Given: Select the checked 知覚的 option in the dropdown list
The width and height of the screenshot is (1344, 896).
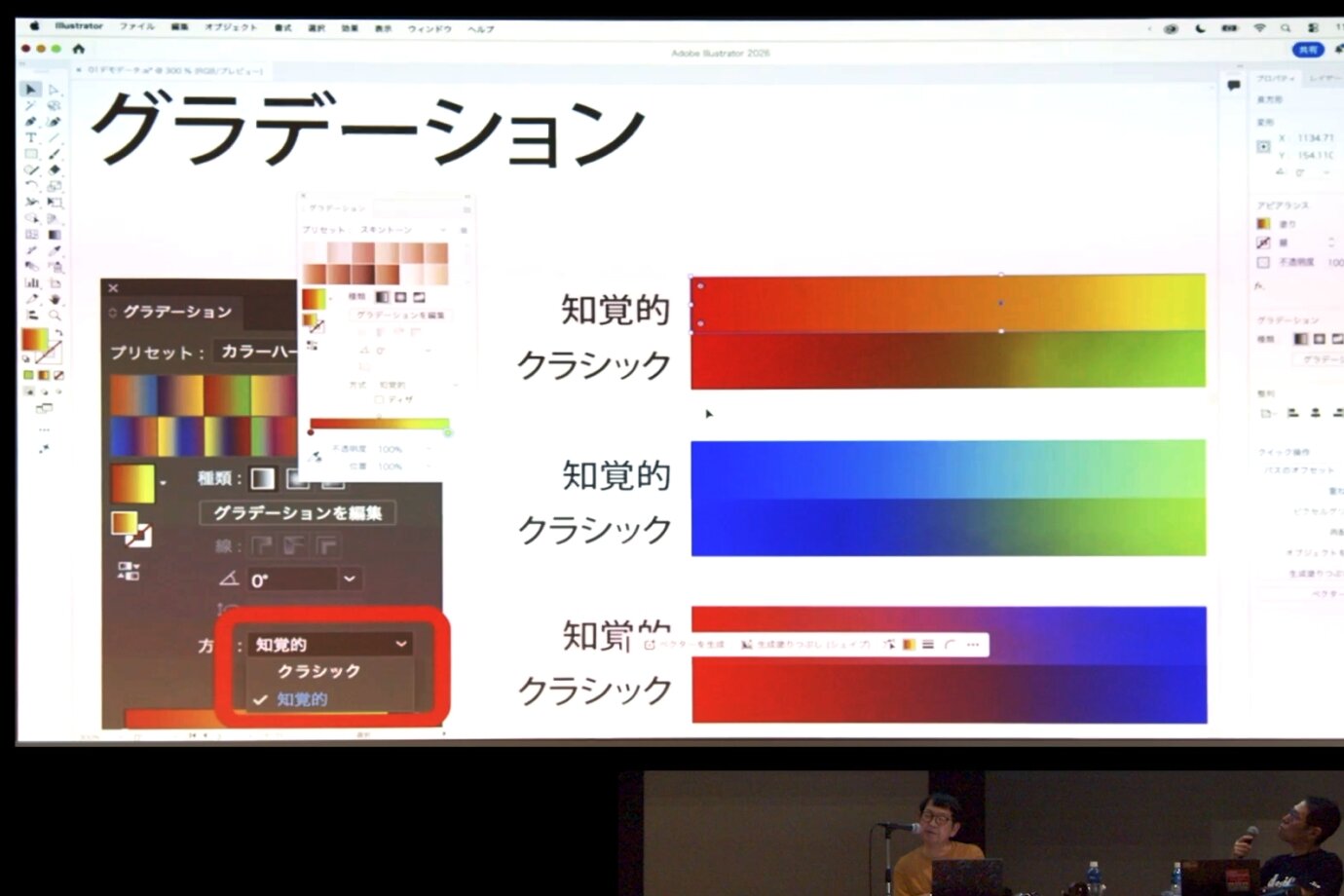Looking at the screenshot, I should tap(302, 699).
